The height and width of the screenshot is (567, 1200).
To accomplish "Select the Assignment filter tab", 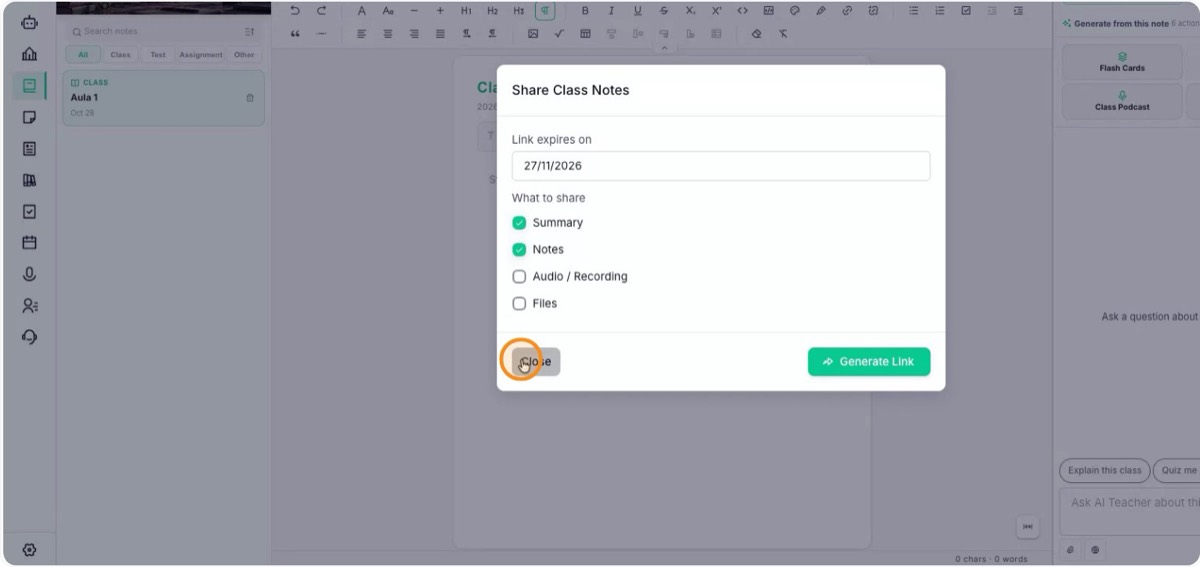I will [x=201, y=55].
